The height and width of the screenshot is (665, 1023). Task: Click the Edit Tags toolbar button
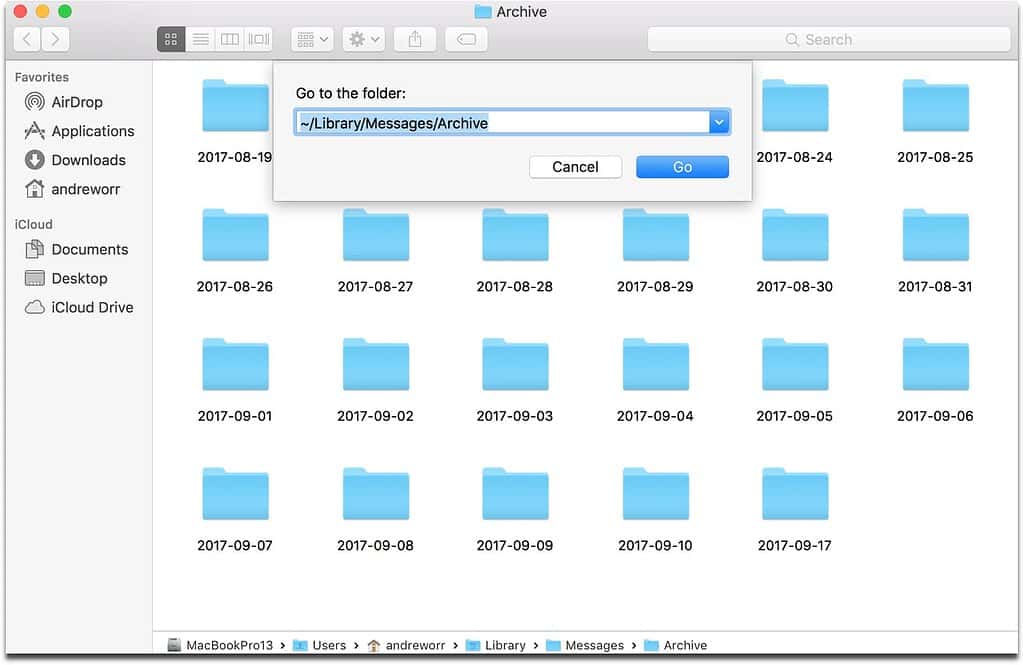click(x=466, y=39)
